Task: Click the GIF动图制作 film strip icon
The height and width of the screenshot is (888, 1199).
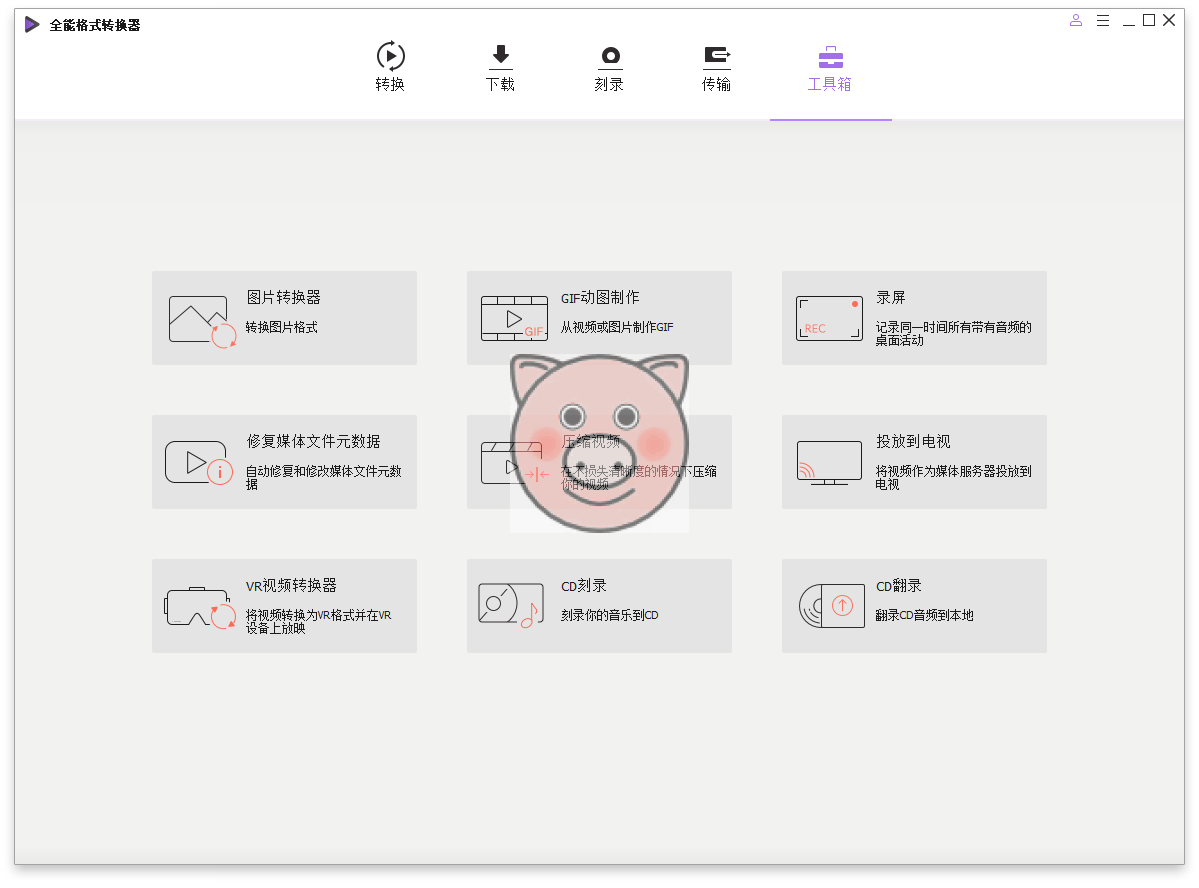Action: (514, 318)
